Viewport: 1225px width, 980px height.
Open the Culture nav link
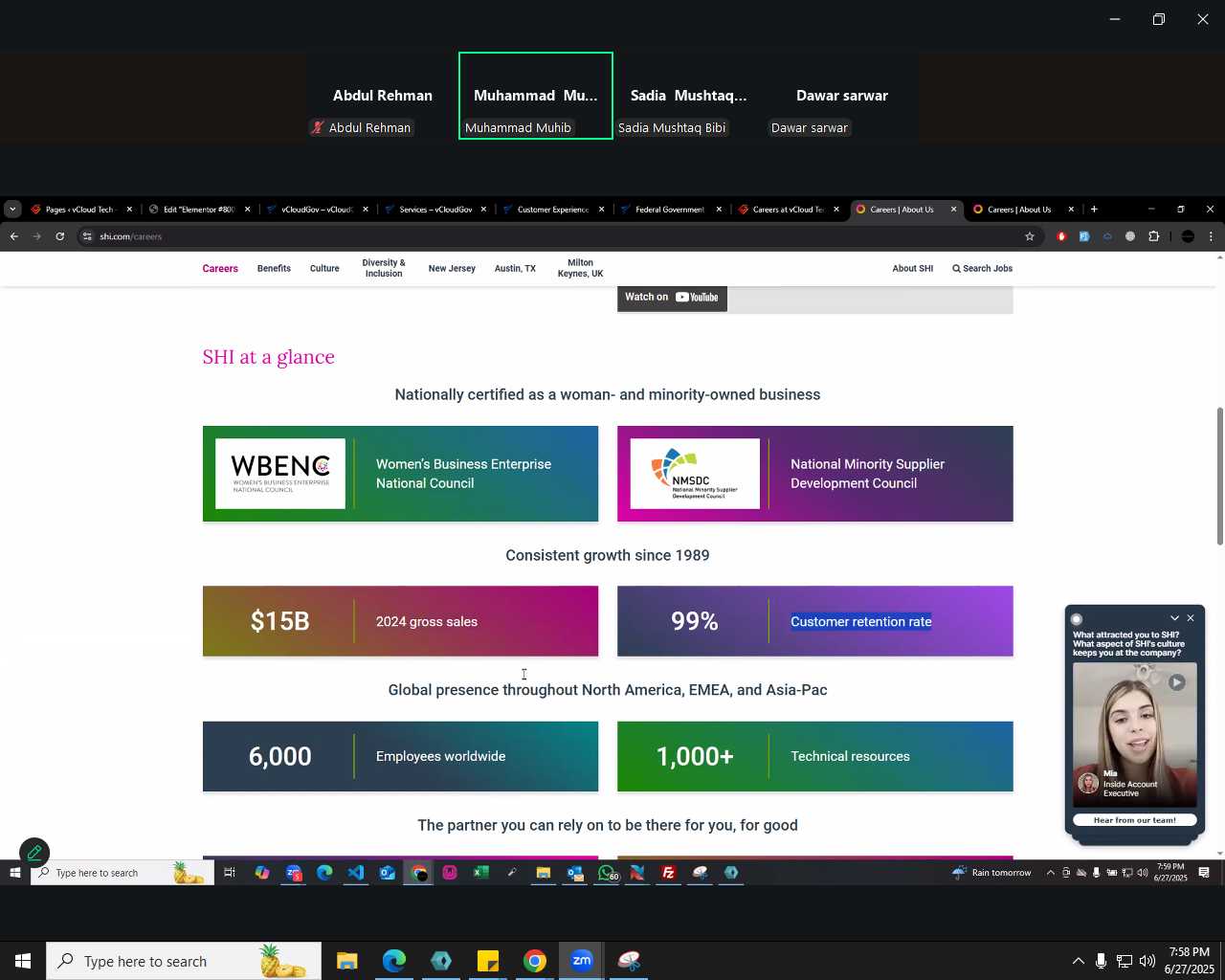tap(324, 269)
